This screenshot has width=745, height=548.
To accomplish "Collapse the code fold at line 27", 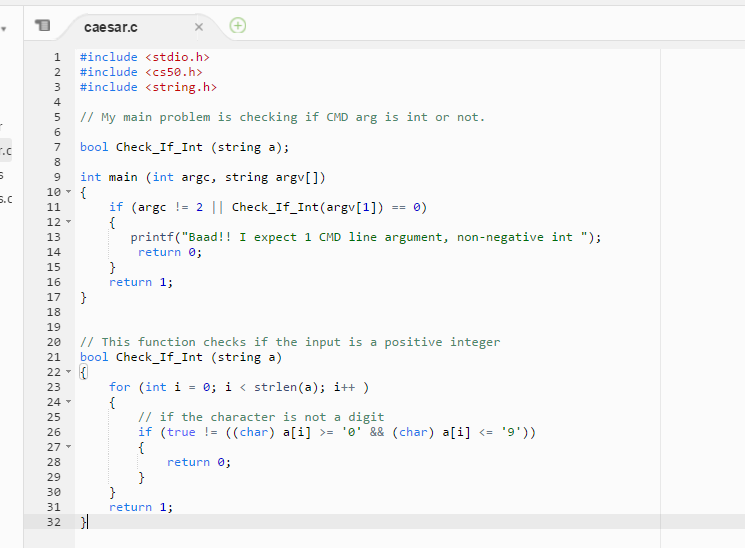I will (x=68, y=447).
